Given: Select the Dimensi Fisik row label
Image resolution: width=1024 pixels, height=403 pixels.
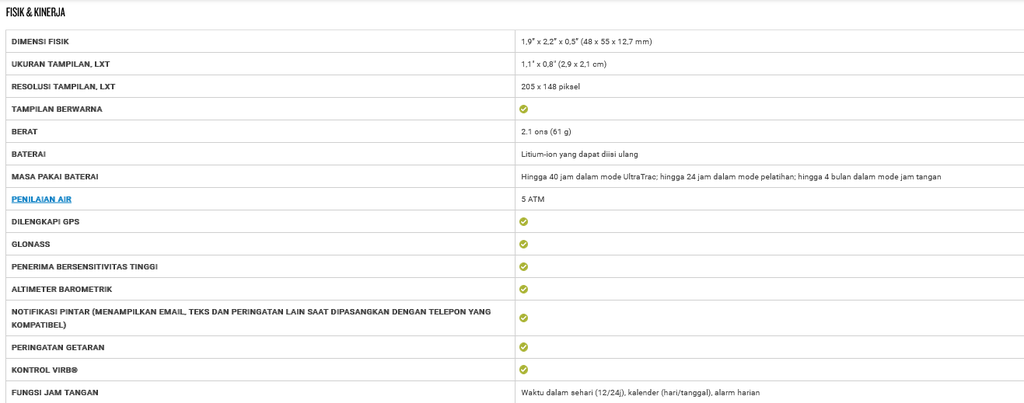Looking at the screenshot, I should click(40, 42).
